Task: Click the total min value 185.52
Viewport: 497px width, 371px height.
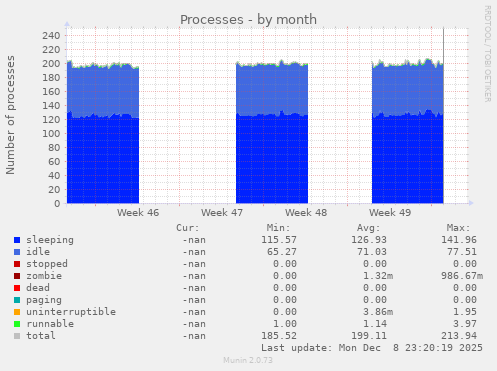Action: (x=279, y=336)
